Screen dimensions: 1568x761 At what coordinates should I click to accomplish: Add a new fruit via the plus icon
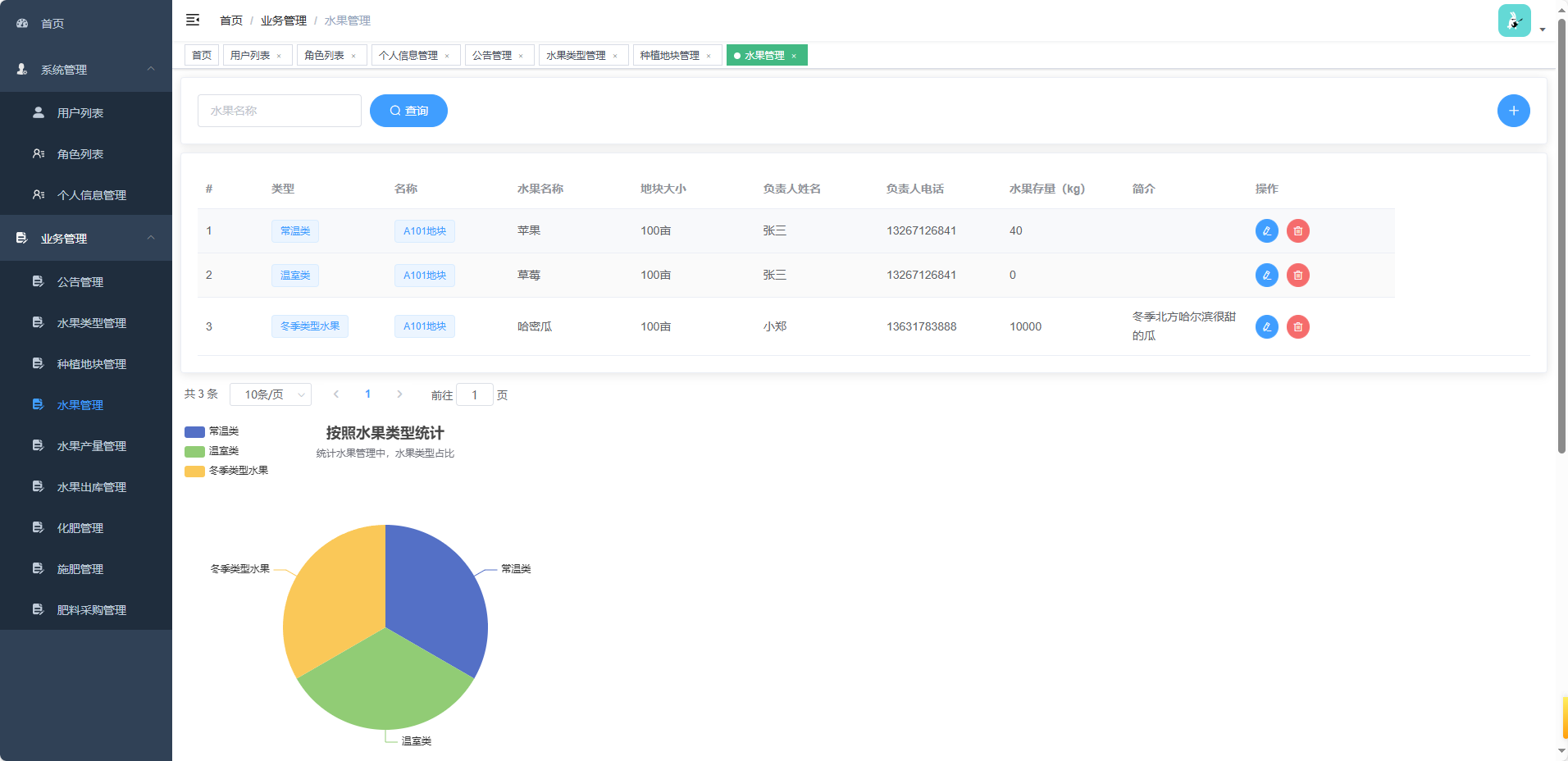click(x=1514, y=110)
